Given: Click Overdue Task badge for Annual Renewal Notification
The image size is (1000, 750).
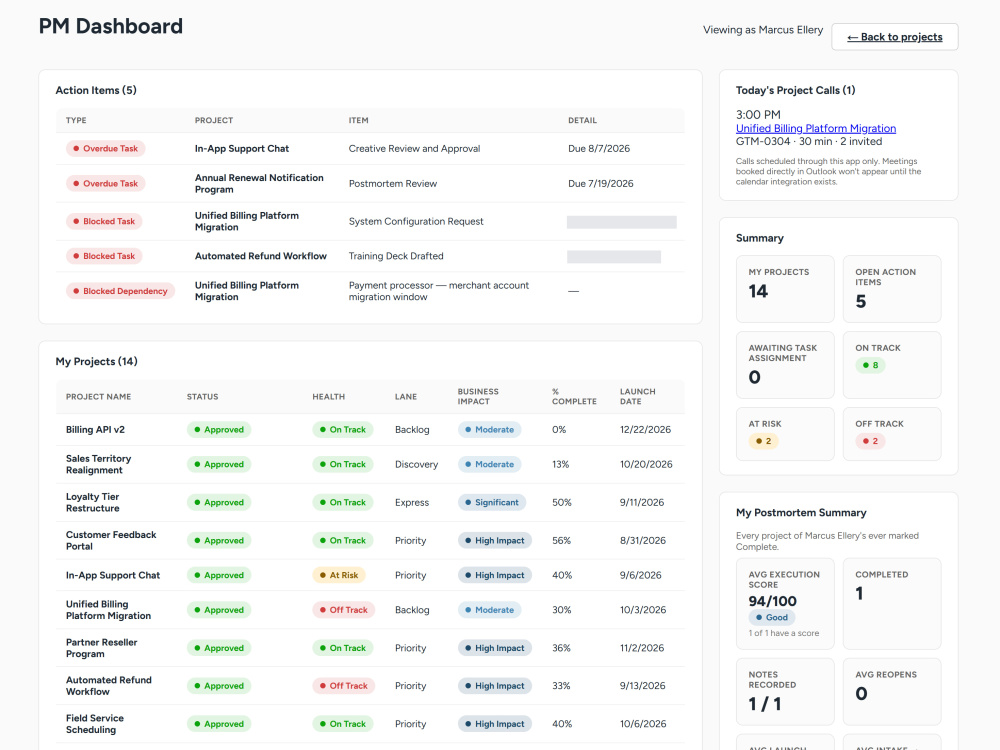Looking at the screenshot, I should (106, 184).
